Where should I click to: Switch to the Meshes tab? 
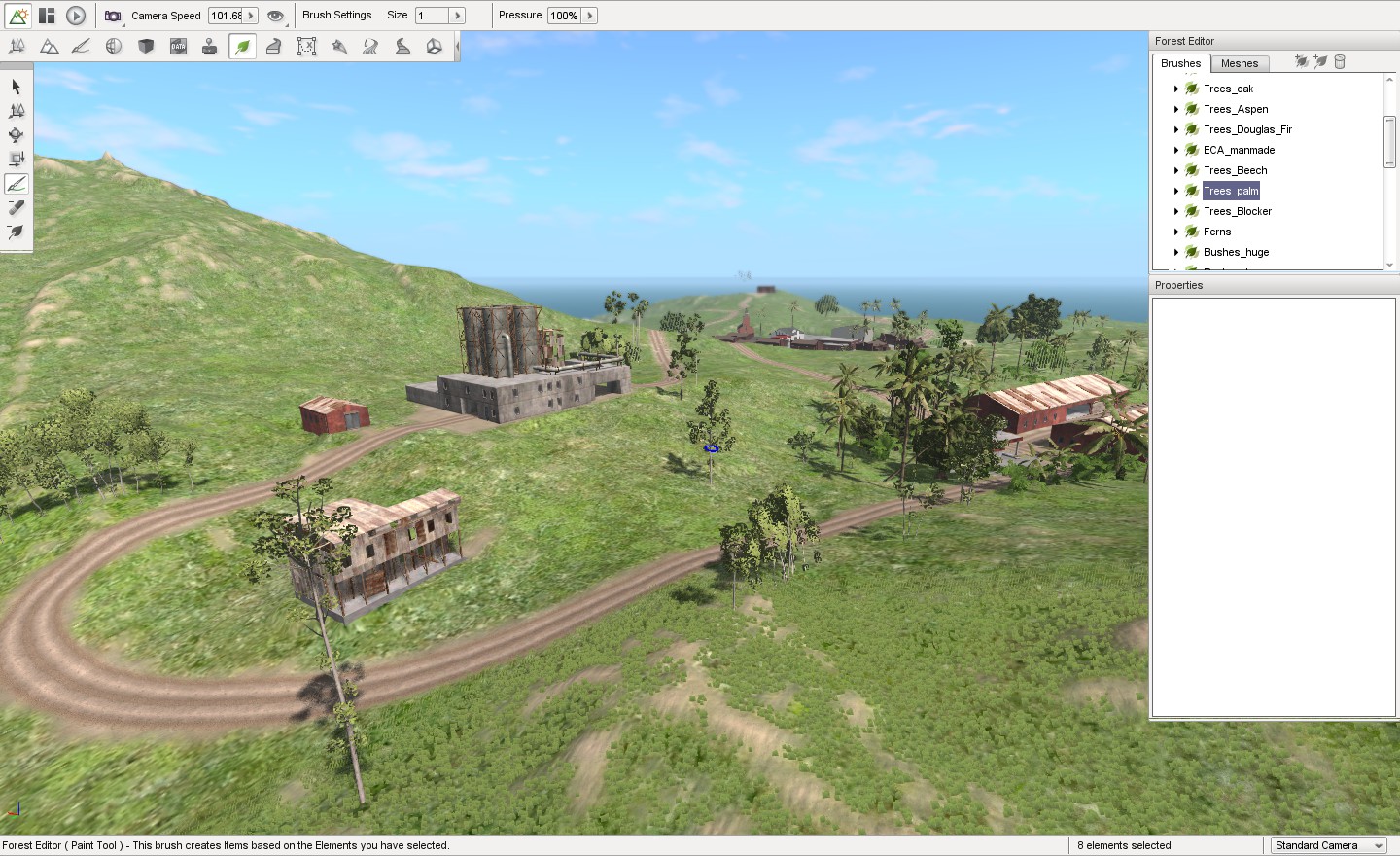pyautogui.click(x=1240, y=63)
